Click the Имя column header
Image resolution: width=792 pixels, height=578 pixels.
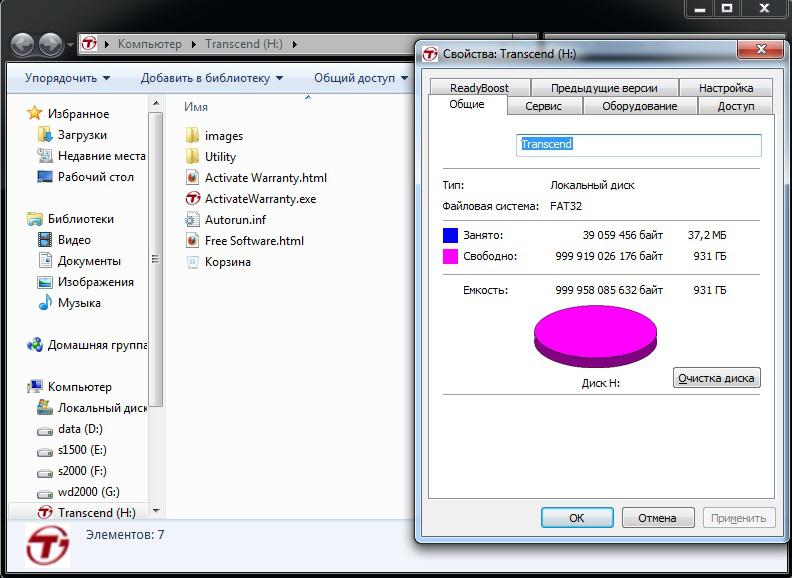point(196,107)
